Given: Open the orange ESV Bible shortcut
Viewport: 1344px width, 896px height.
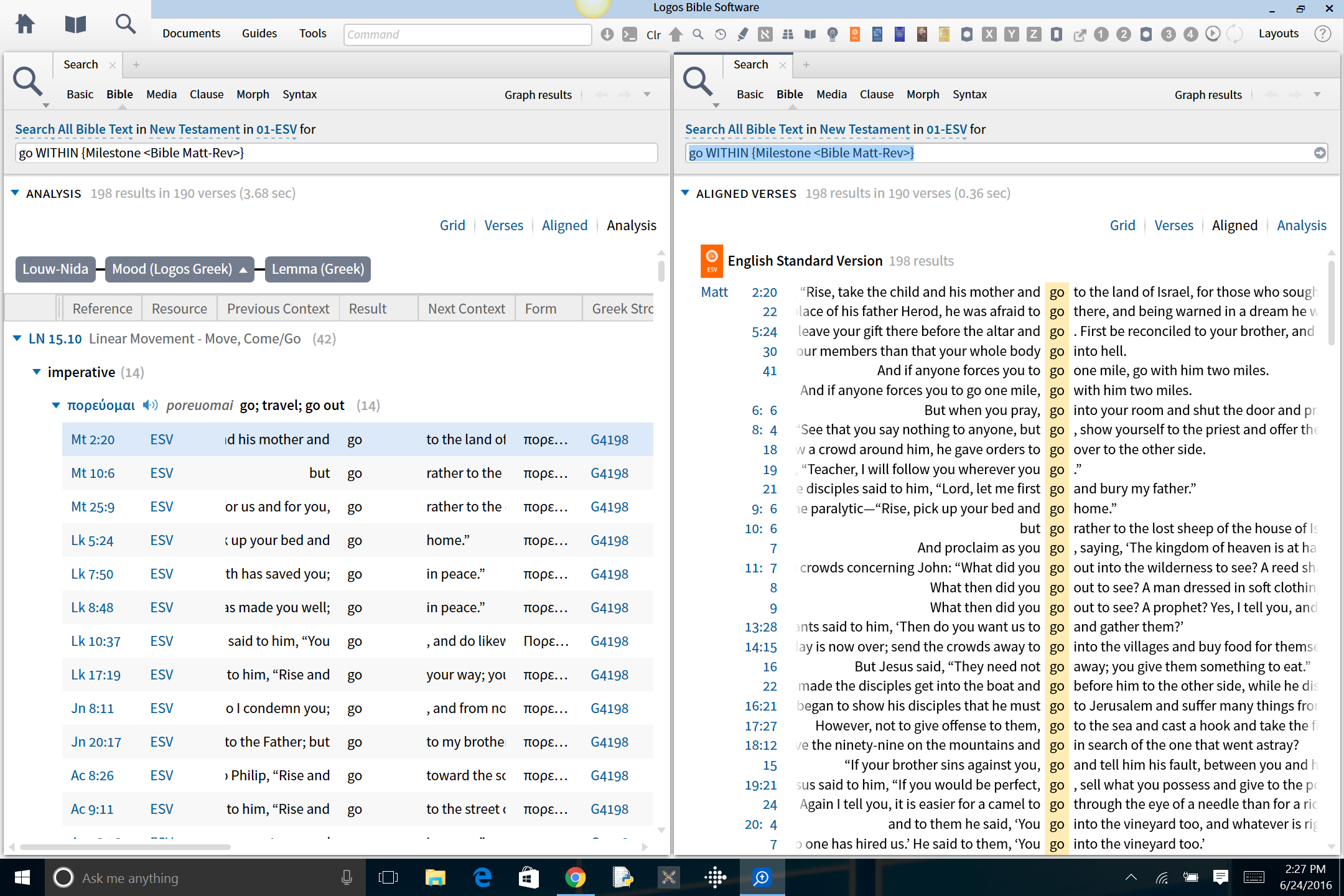Looking at the screenshot, I should [855, 34].
